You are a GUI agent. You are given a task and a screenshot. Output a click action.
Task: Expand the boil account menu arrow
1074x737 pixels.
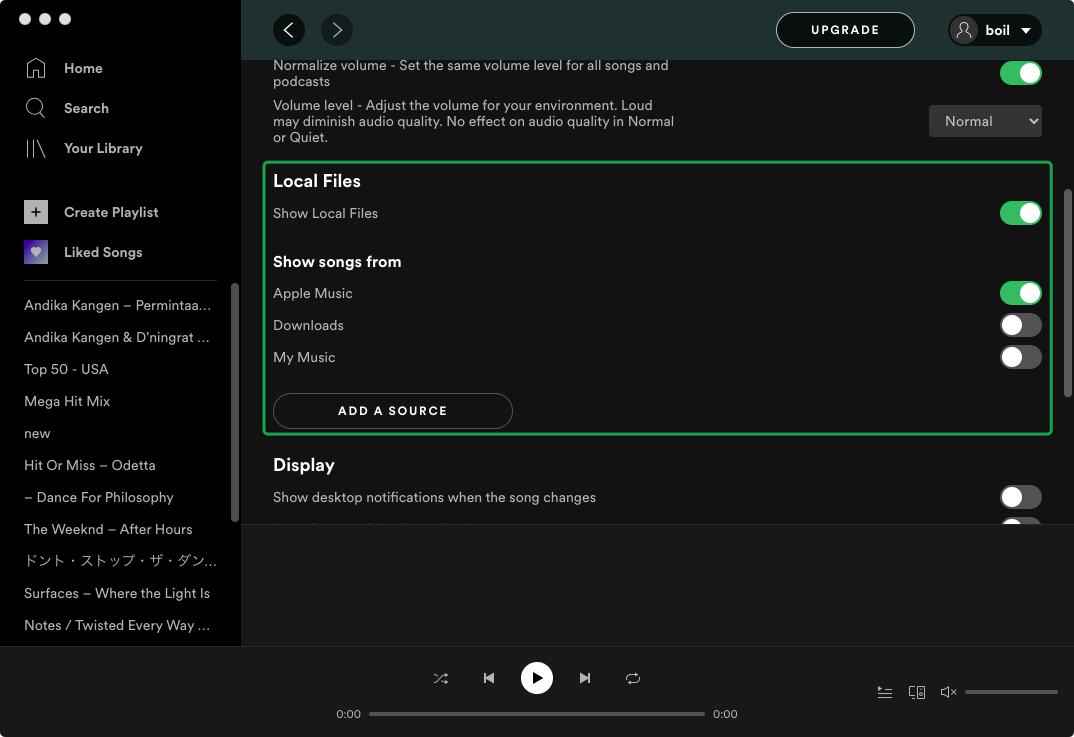(x=1026, y=31)
